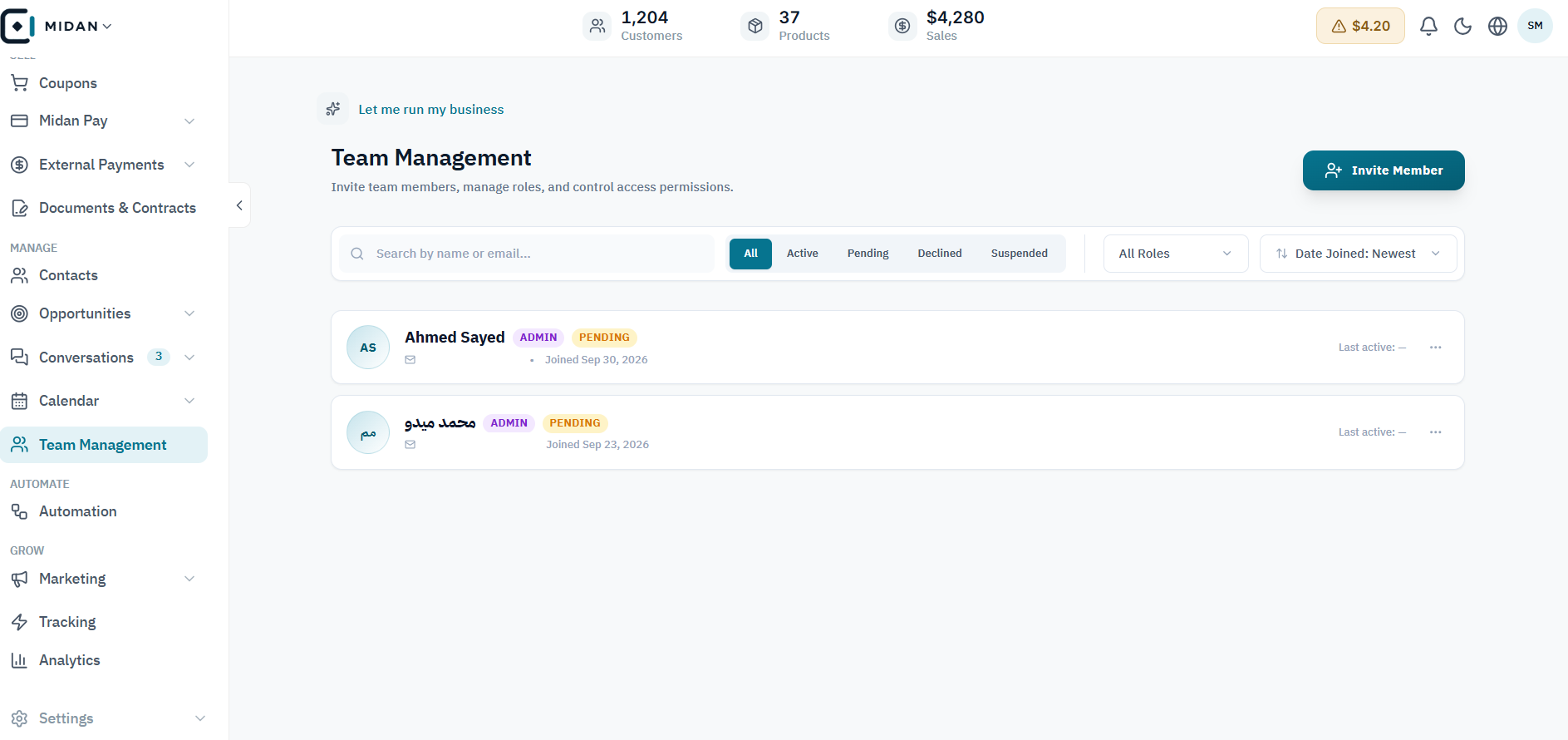Click the sales dollar icon
The width and height of the screenshot is (1568, 740).
[902, 26]
